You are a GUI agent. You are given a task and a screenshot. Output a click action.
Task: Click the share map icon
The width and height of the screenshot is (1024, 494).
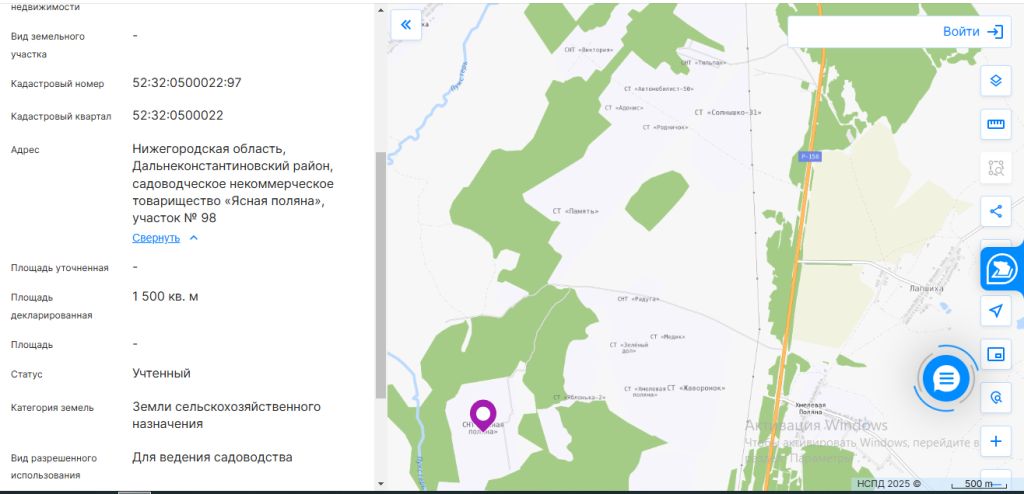tap(995, 211)
